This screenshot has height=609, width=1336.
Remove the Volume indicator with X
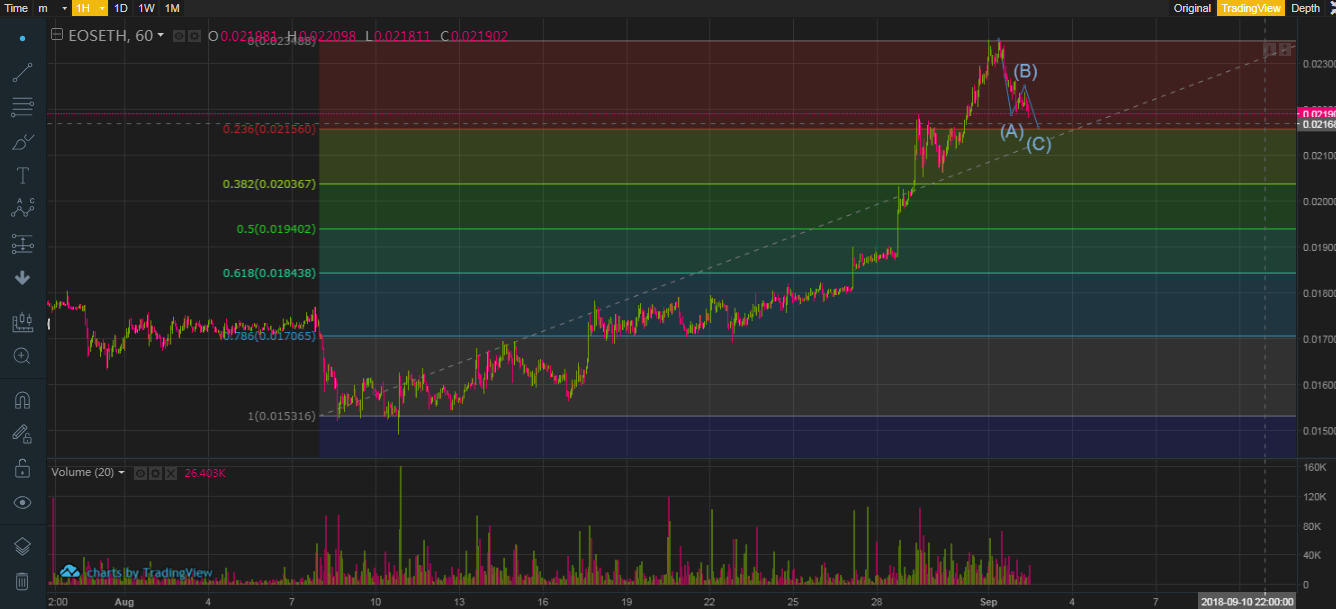(171, 472)
